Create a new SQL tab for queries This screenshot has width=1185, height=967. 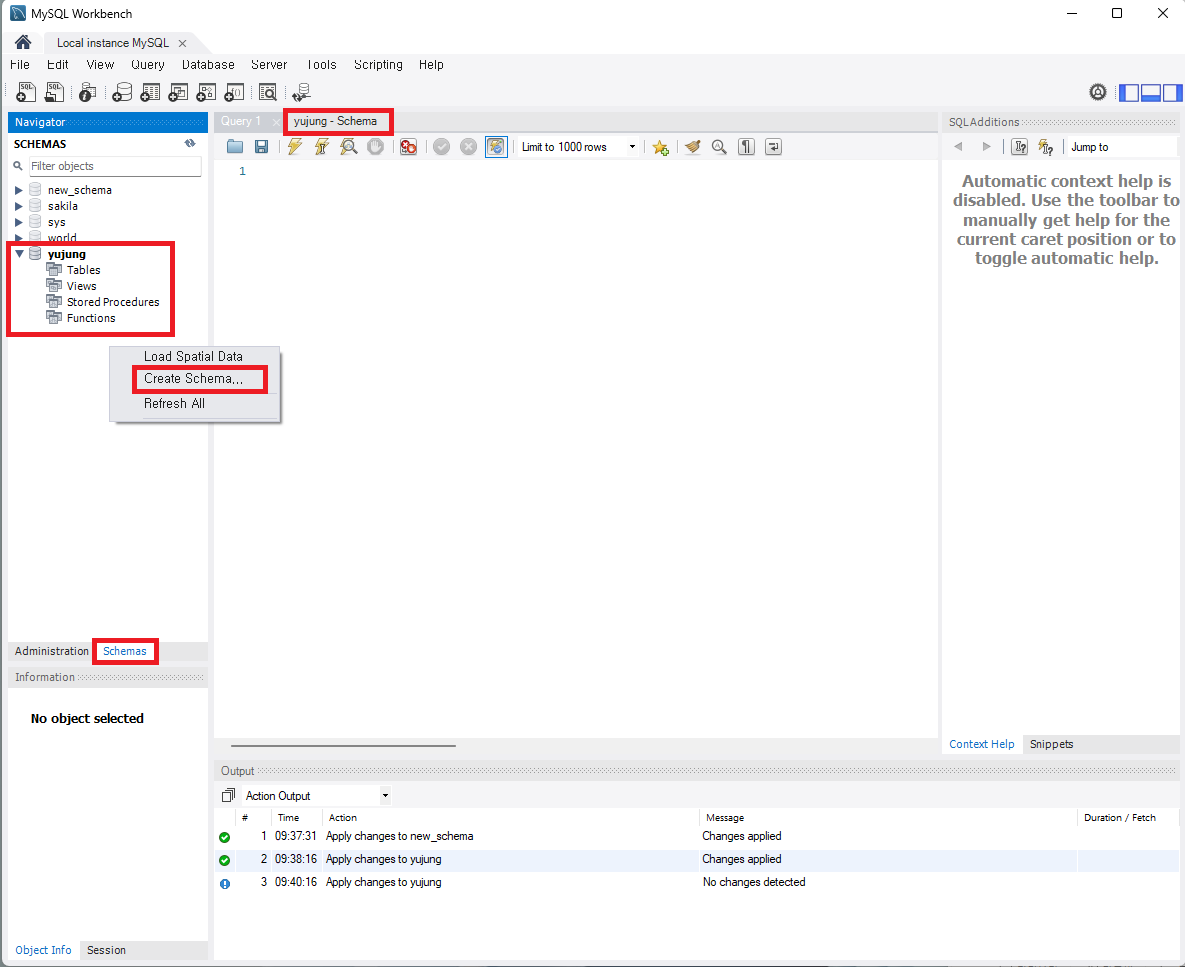point(26,92)
